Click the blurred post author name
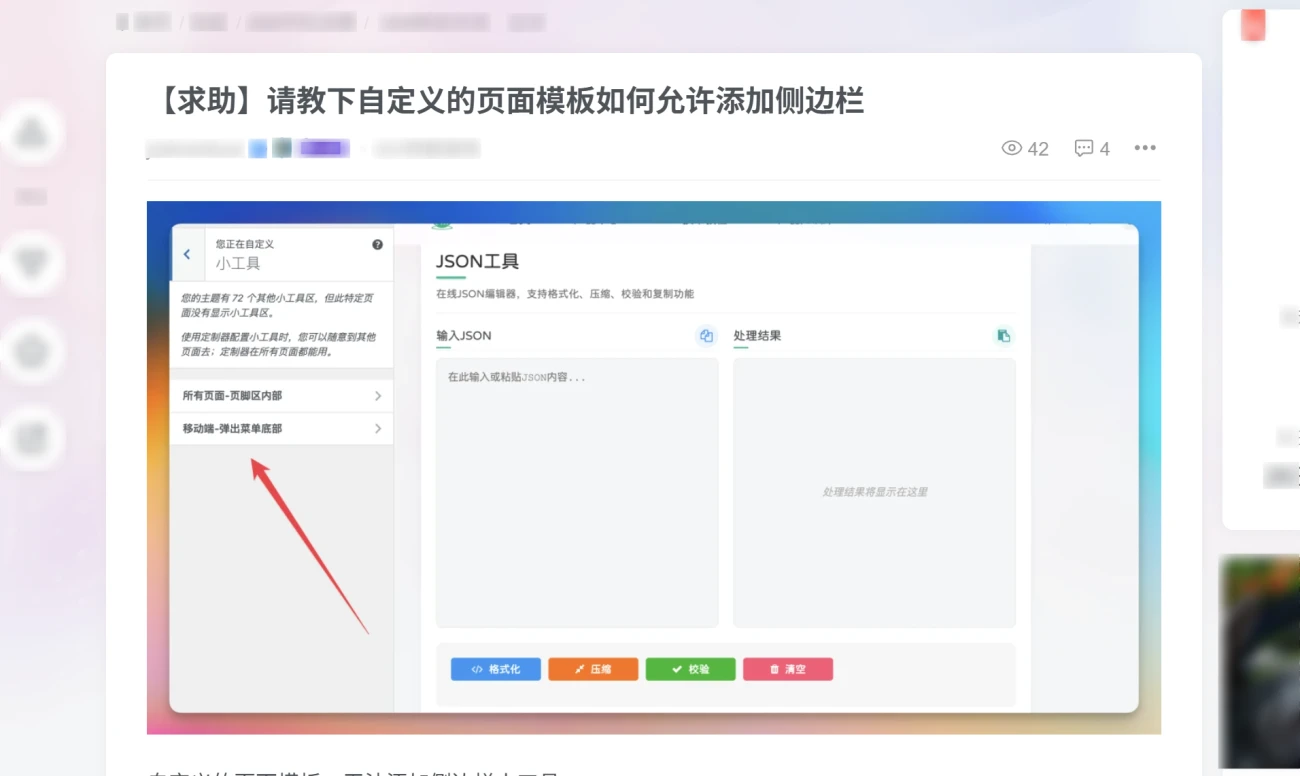 195,149
